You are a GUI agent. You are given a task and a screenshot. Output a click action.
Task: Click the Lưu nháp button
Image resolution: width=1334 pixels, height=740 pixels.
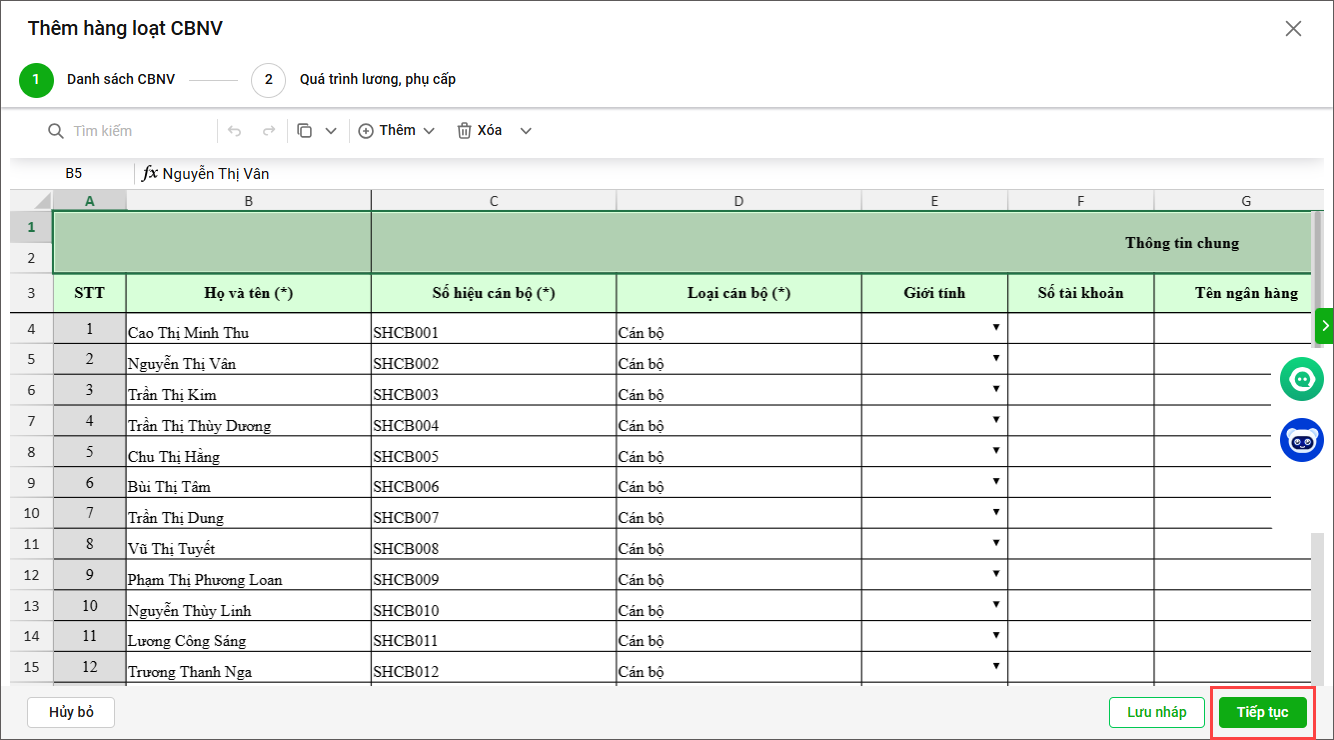(x=1156, y=712)
